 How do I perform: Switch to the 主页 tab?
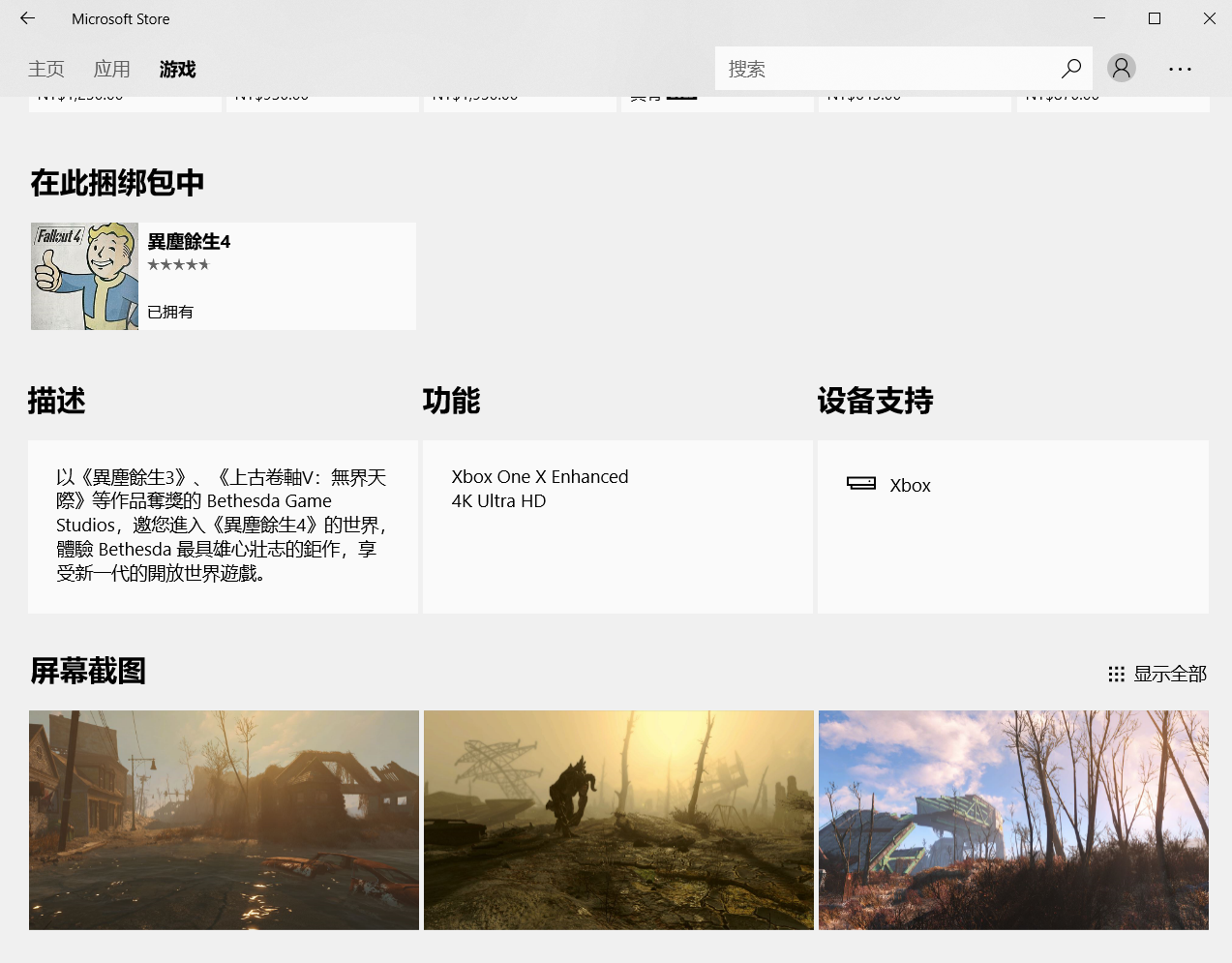click(x=46, y=70)
